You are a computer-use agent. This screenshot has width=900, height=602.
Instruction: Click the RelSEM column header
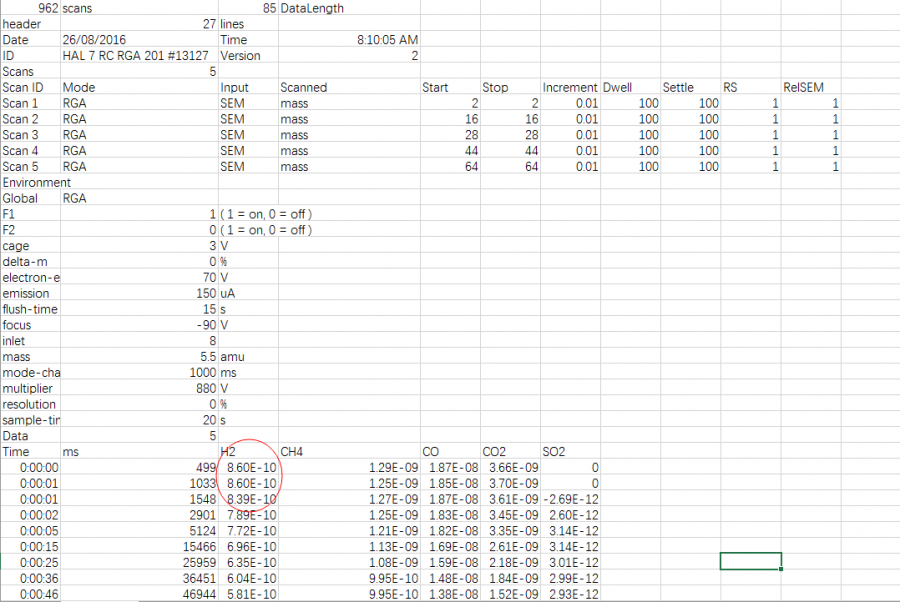point(811,87)
